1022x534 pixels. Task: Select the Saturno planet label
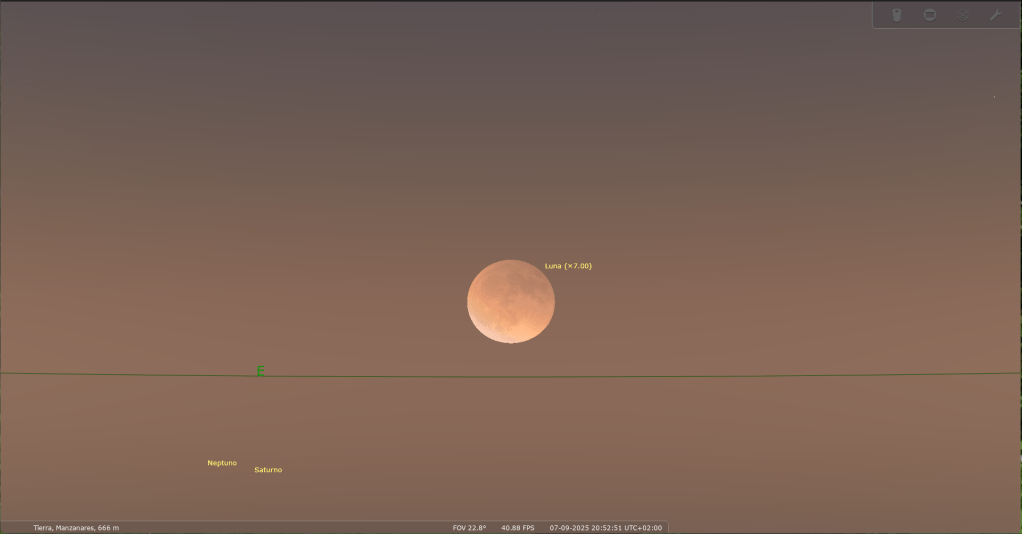point(268,470)
